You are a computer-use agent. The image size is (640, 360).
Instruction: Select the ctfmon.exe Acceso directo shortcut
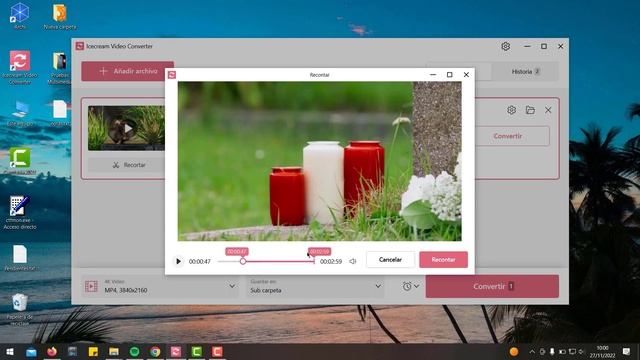[20, 212]
